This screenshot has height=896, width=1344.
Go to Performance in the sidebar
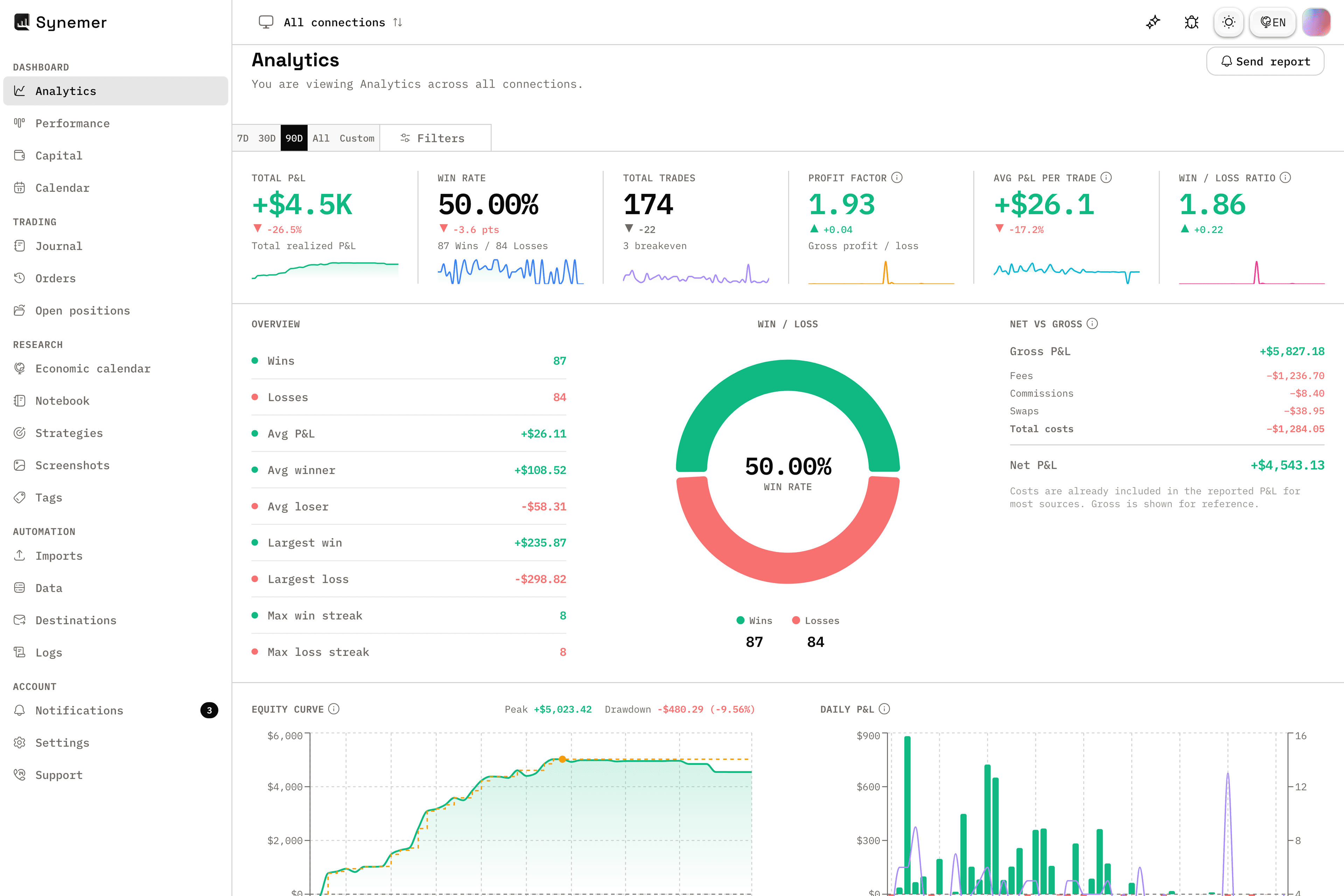point(115,124)
